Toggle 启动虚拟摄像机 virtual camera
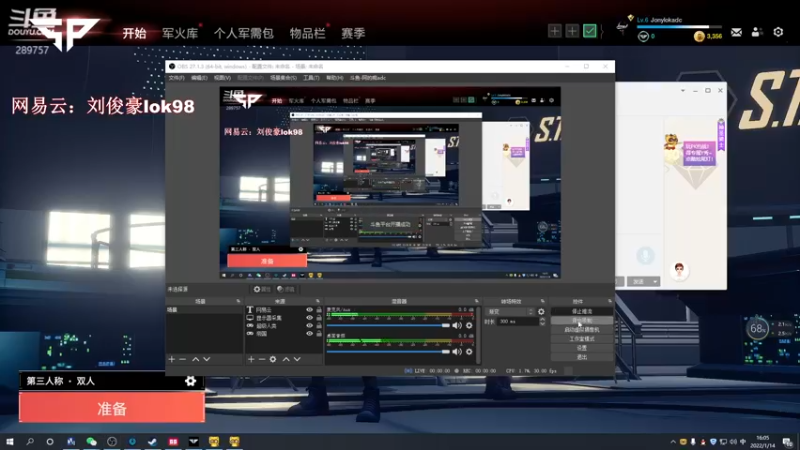 point(582,330)
